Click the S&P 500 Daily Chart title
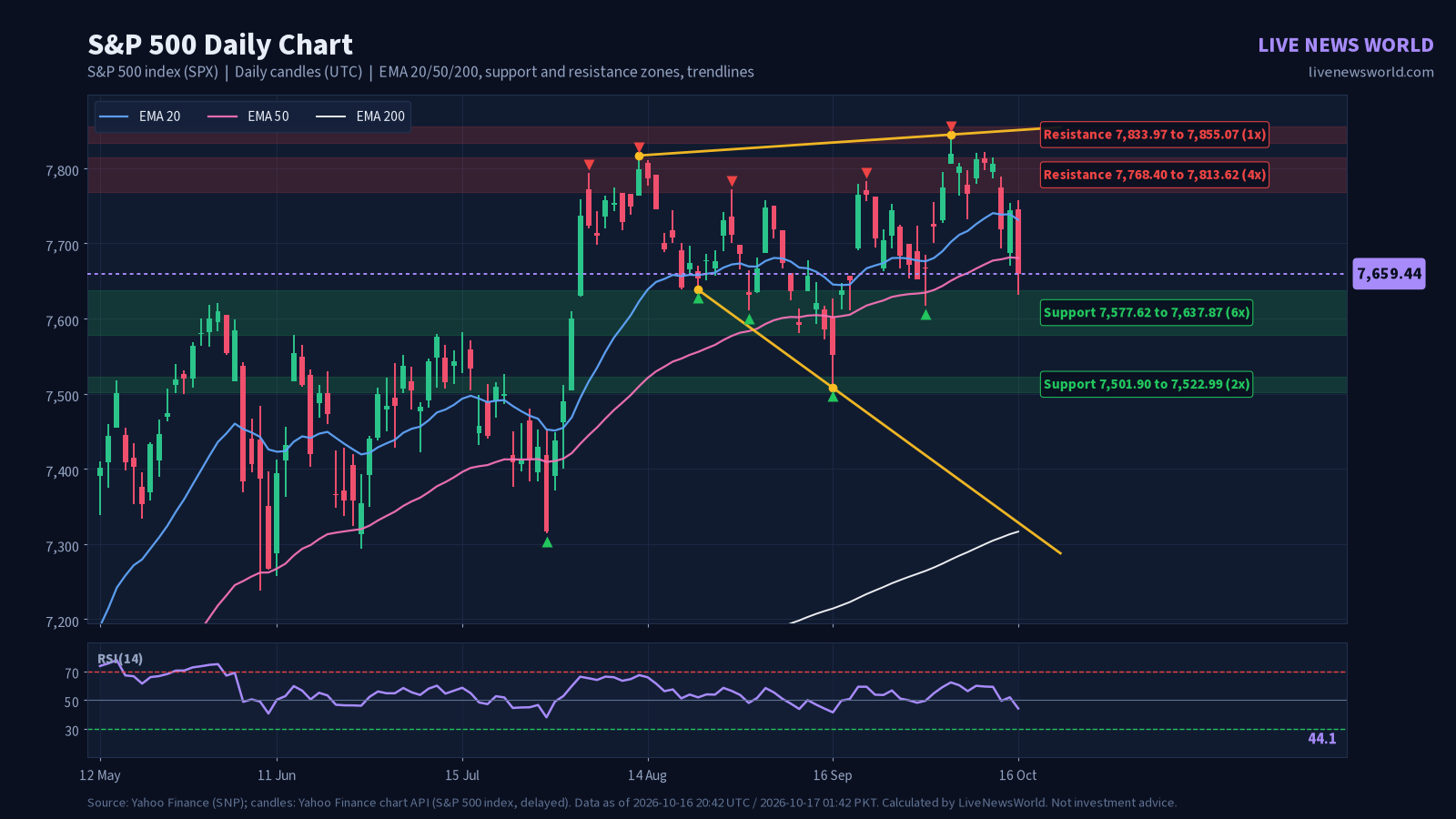This screenshot has width=1456, height=819. 220,45
